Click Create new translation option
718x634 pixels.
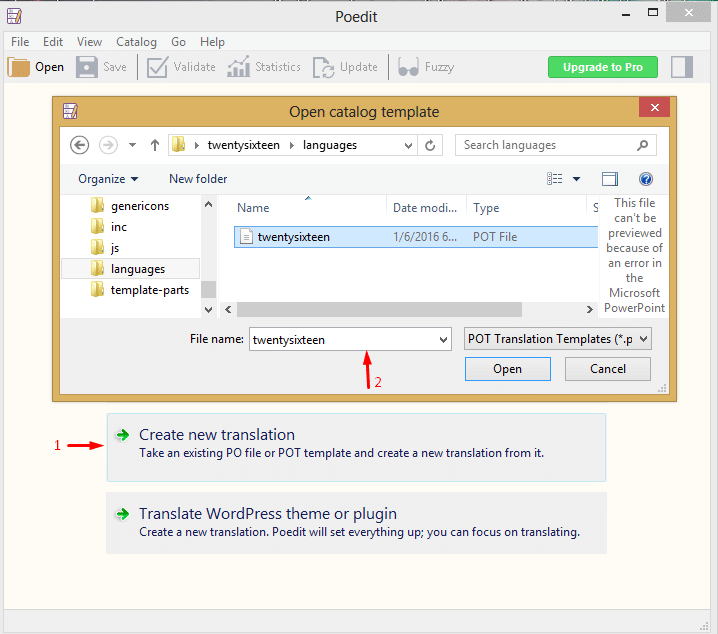(356, 448)
